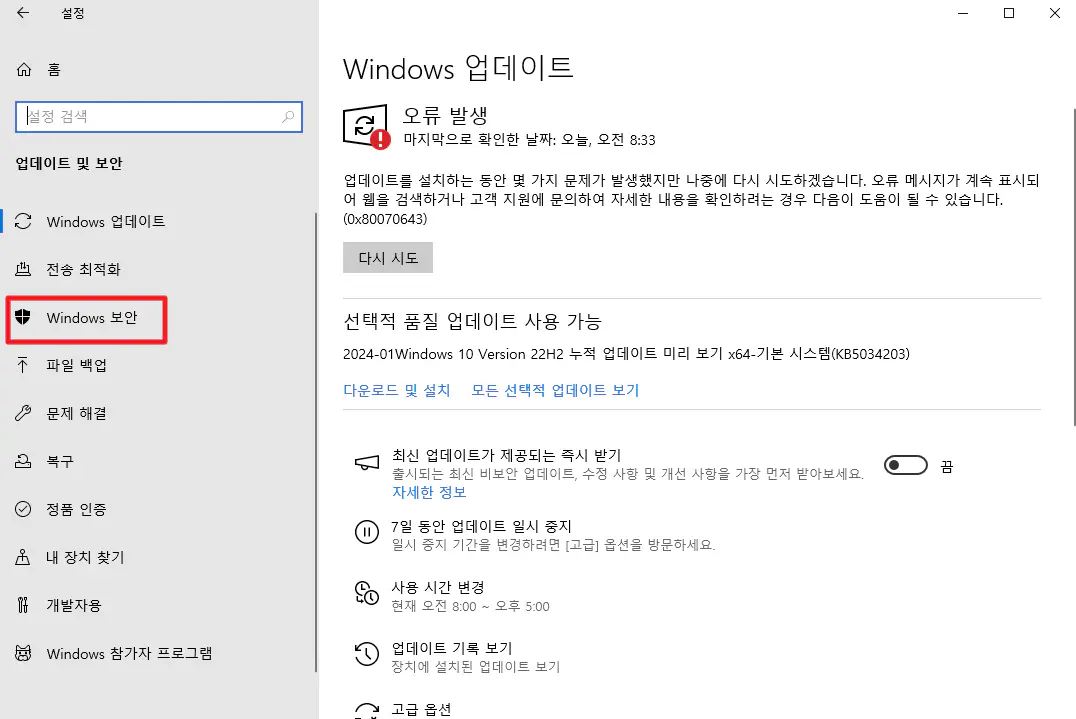Click the 전송 최적화 icon

pyautogui.click(x=23, y=269)
